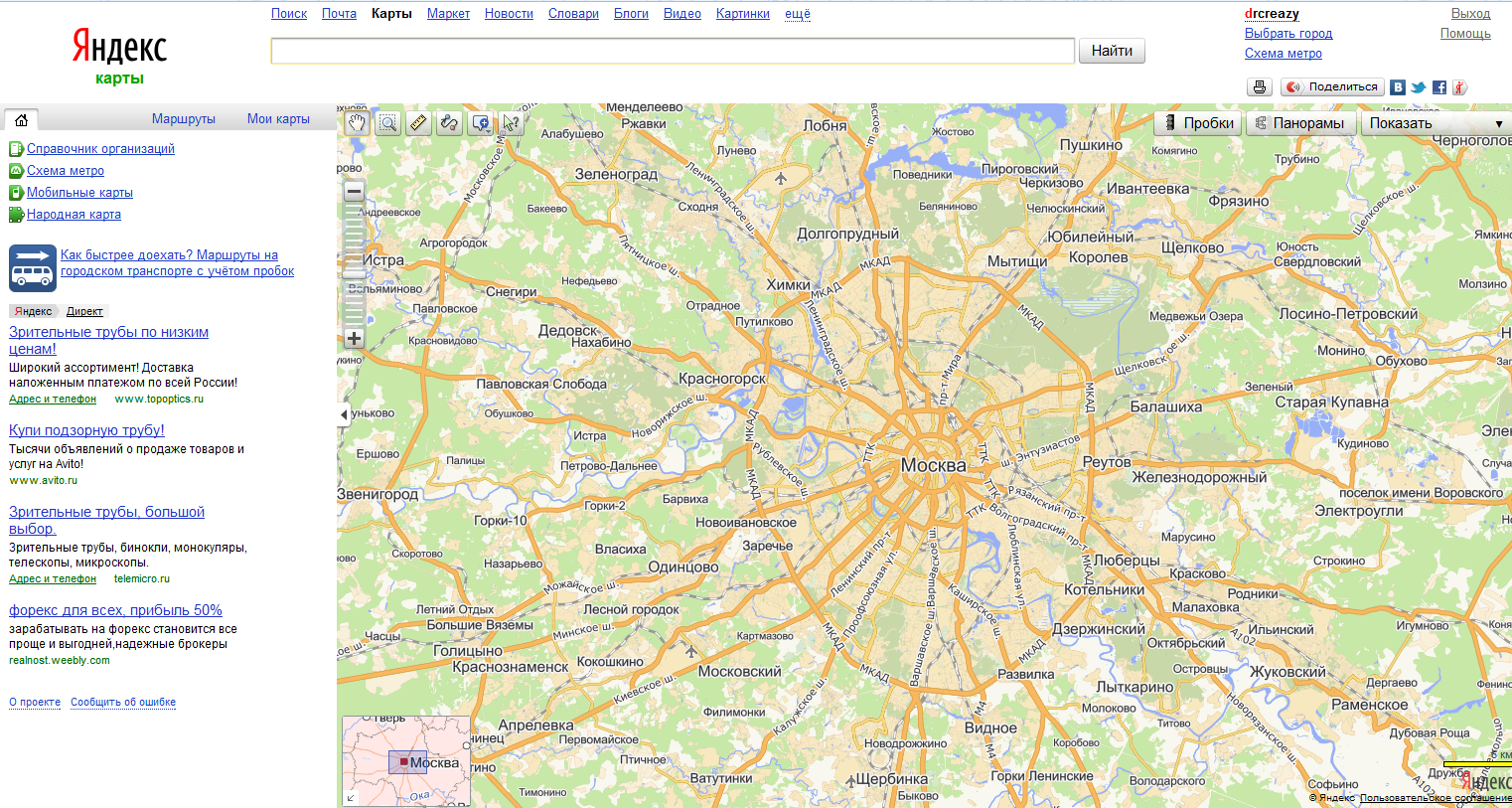Screen dimensions: 1512x808
Task: Open the add placemark tool with plus sign
Action: click(x=481, y=123)
